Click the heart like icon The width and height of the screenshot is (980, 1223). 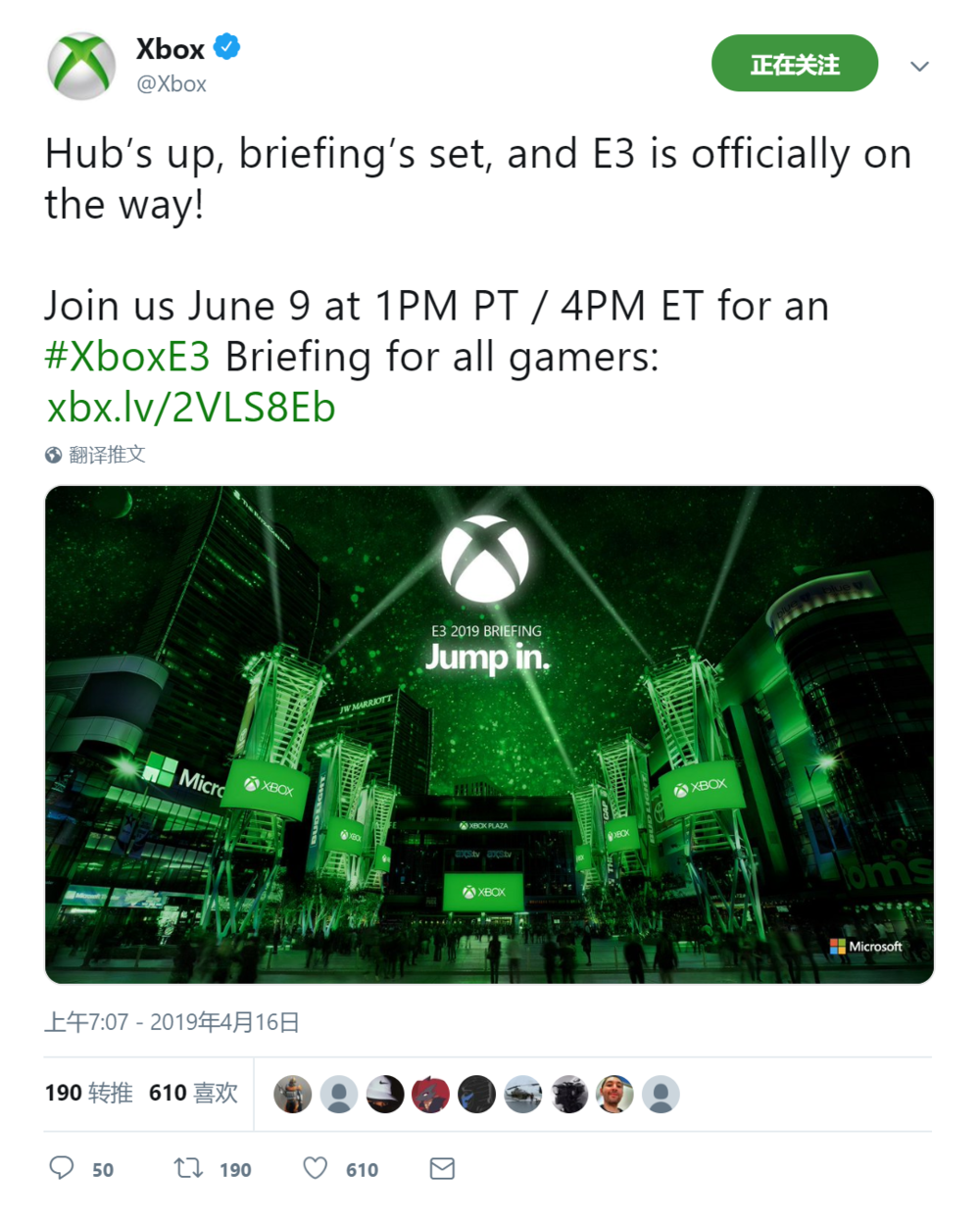click(x=315, y=1167)
